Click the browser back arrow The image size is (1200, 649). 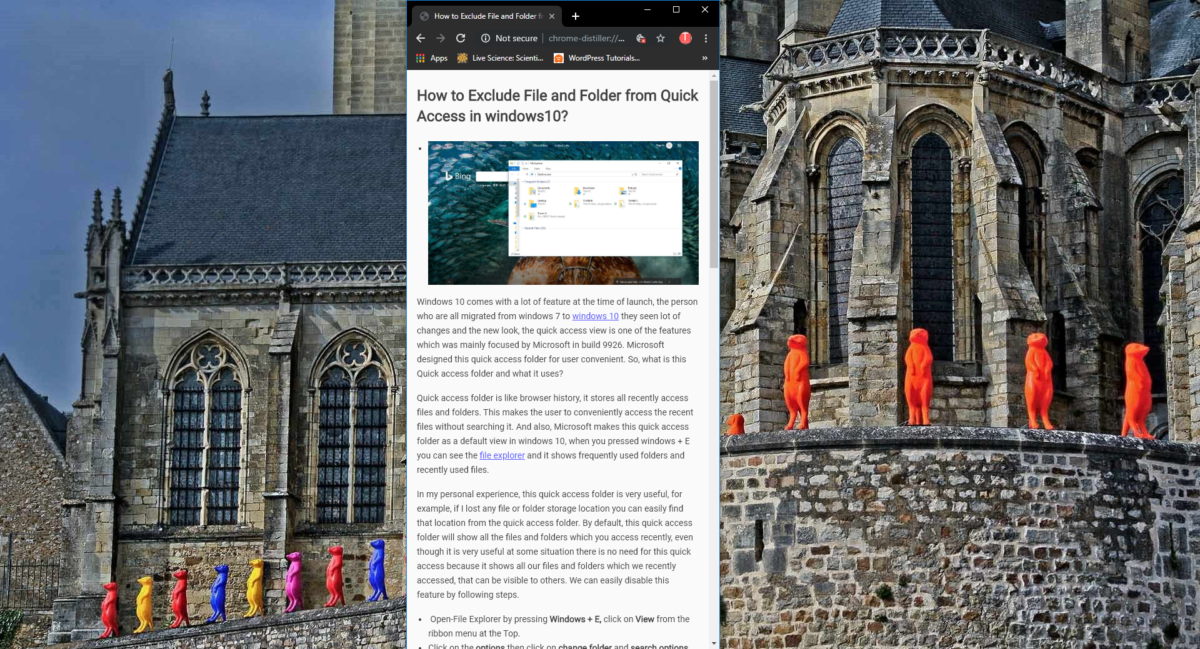(x=420, y=38)
